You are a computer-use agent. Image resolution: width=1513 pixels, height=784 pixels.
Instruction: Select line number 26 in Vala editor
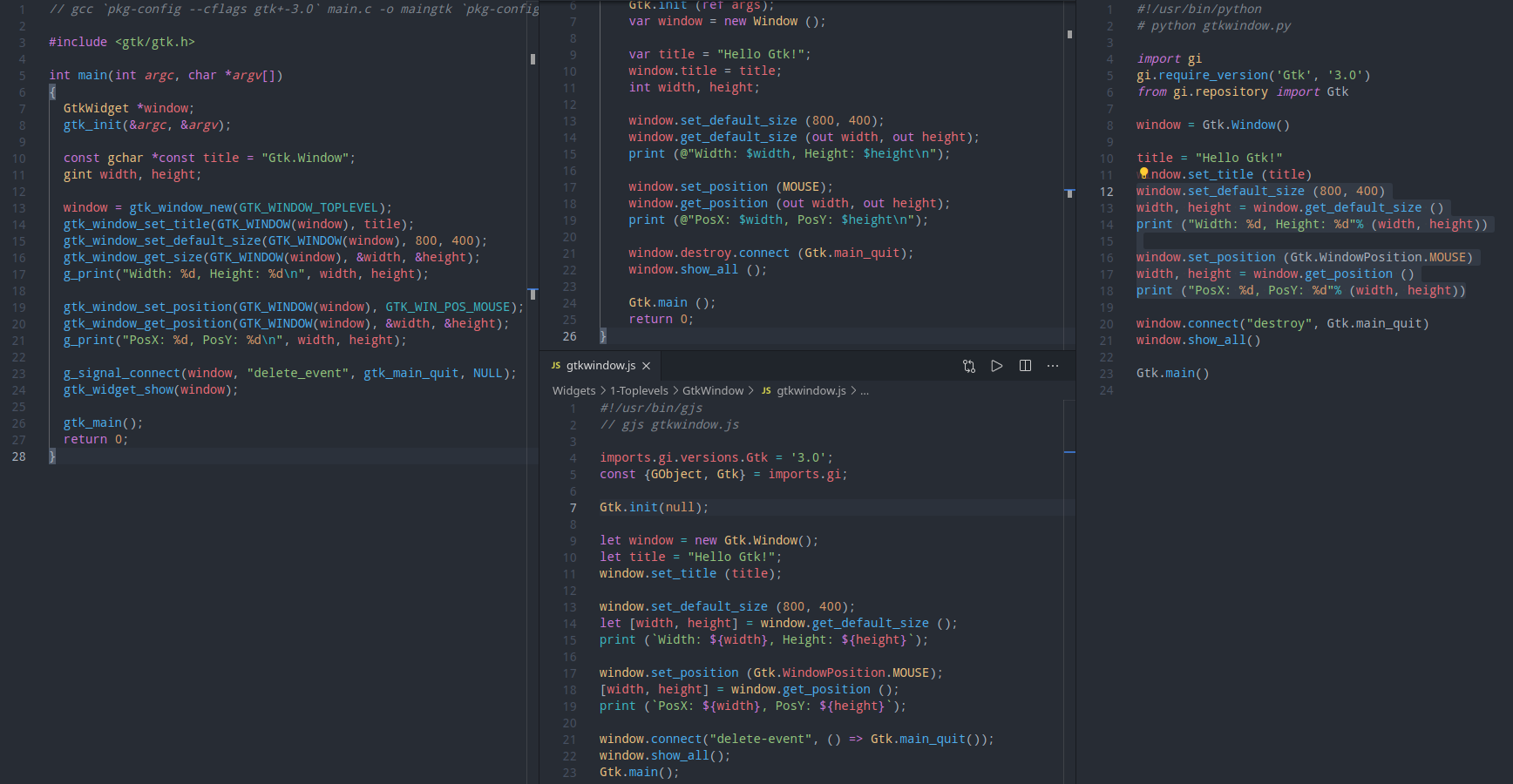[x=569, y=336]
